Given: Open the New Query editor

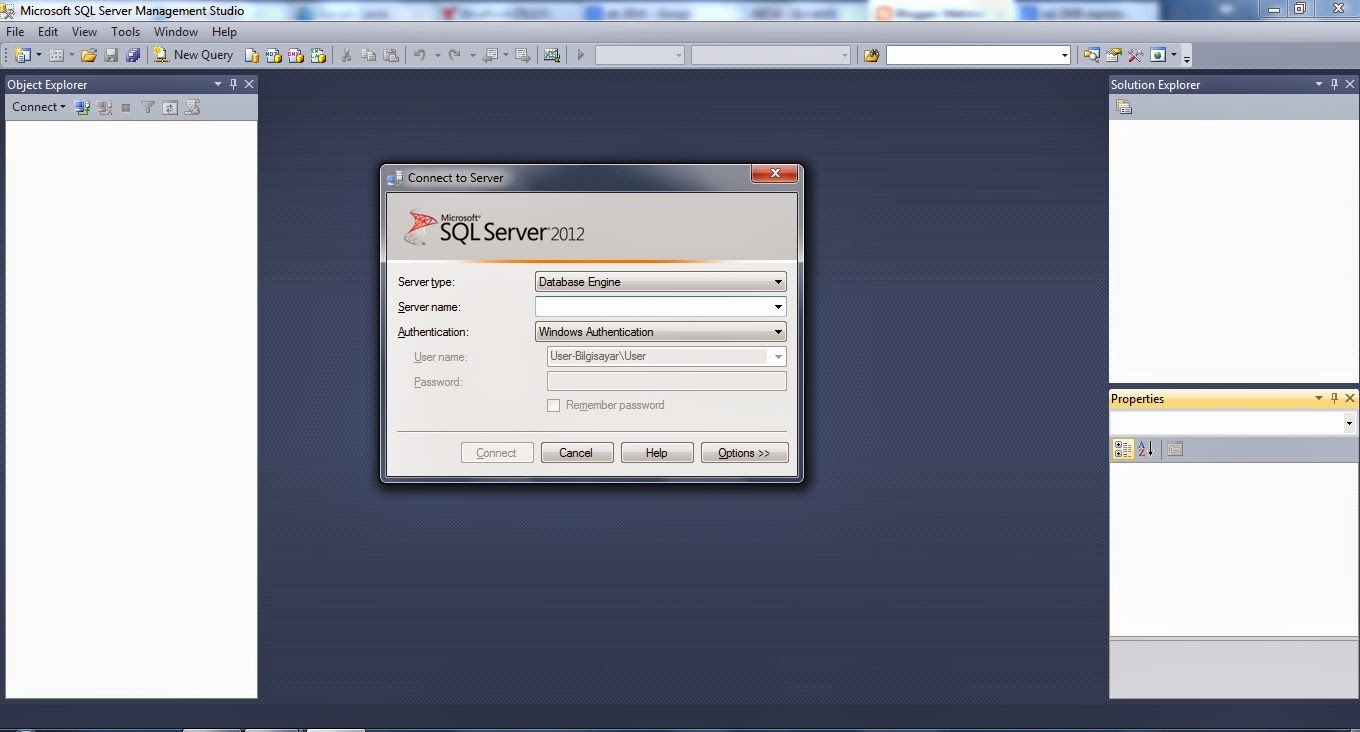Looking at the screenshot, I should coord(195,55).
